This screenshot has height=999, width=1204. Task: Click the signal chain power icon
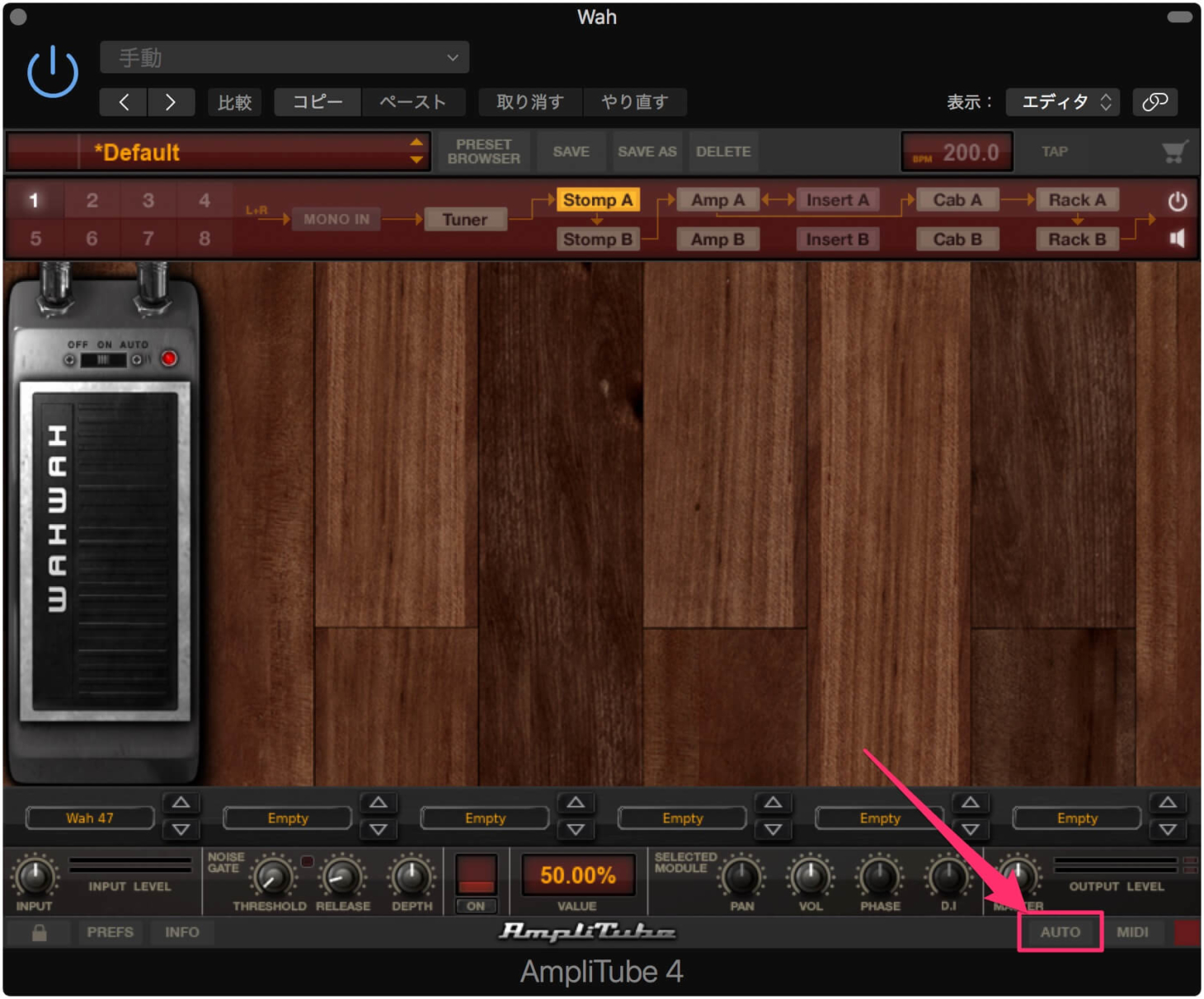(x=1177, y=201)
